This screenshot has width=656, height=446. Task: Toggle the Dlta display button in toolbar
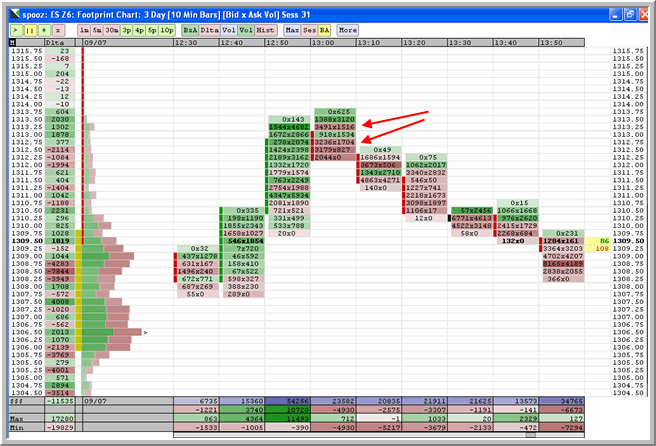[209, 30]
